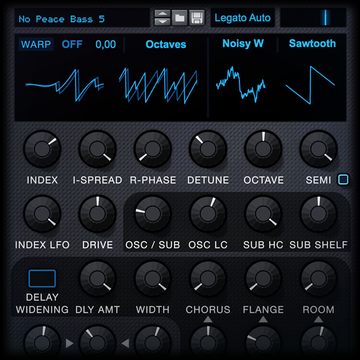Screen dimensions: 360x360
Task: Open the Noisy W waveform selector
Action: point(243,43)
